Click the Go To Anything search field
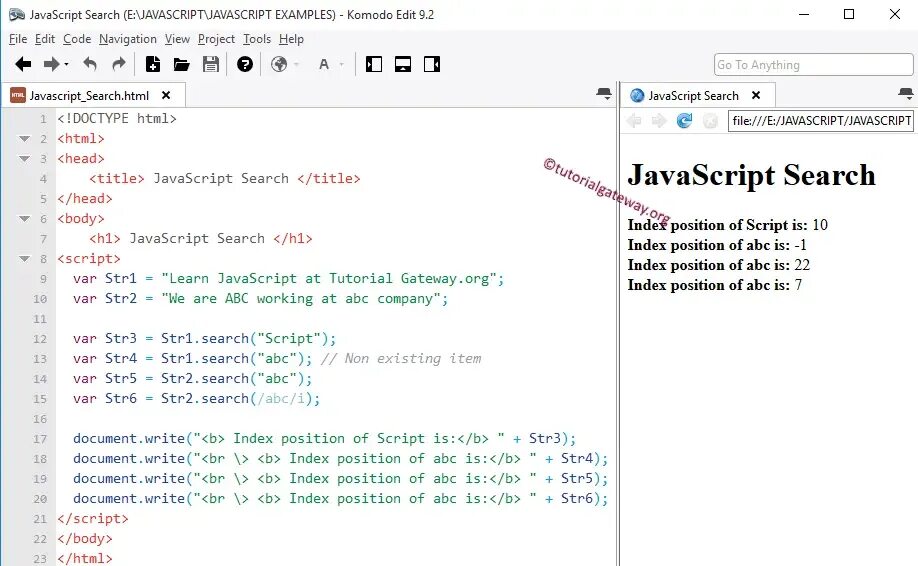Screen dimensions: 918x566 813,65
